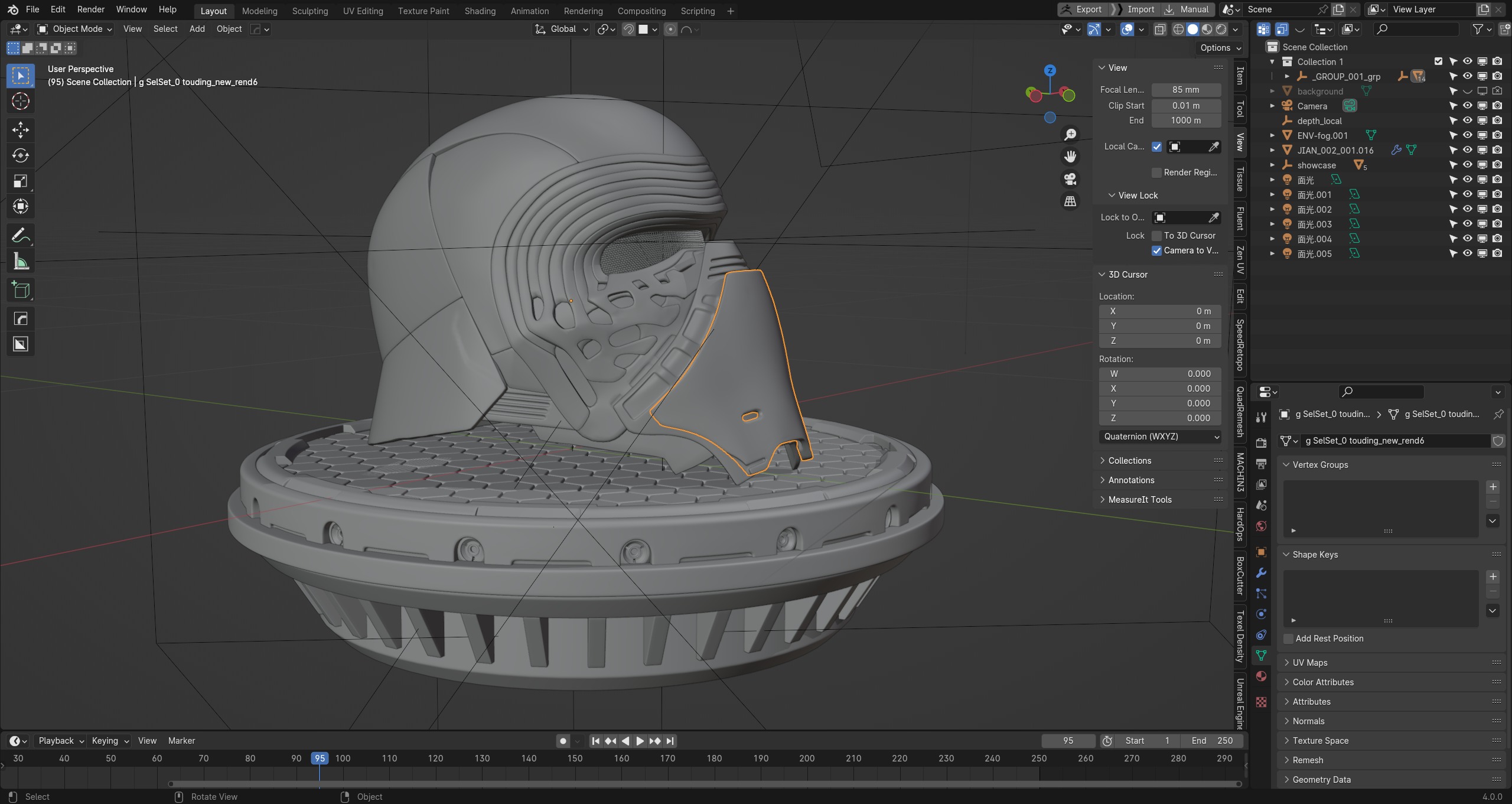1512x804 pixels.
Task: Open Playback dropdown in timeline
Action: pos(61,741)
